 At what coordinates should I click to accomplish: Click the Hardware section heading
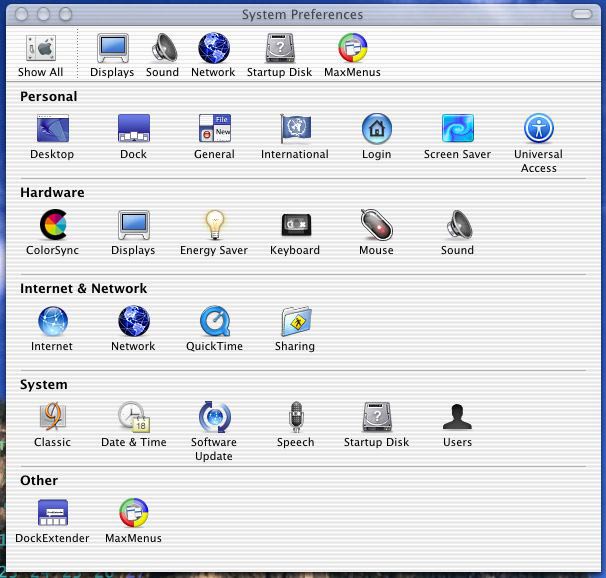point(52,192)
